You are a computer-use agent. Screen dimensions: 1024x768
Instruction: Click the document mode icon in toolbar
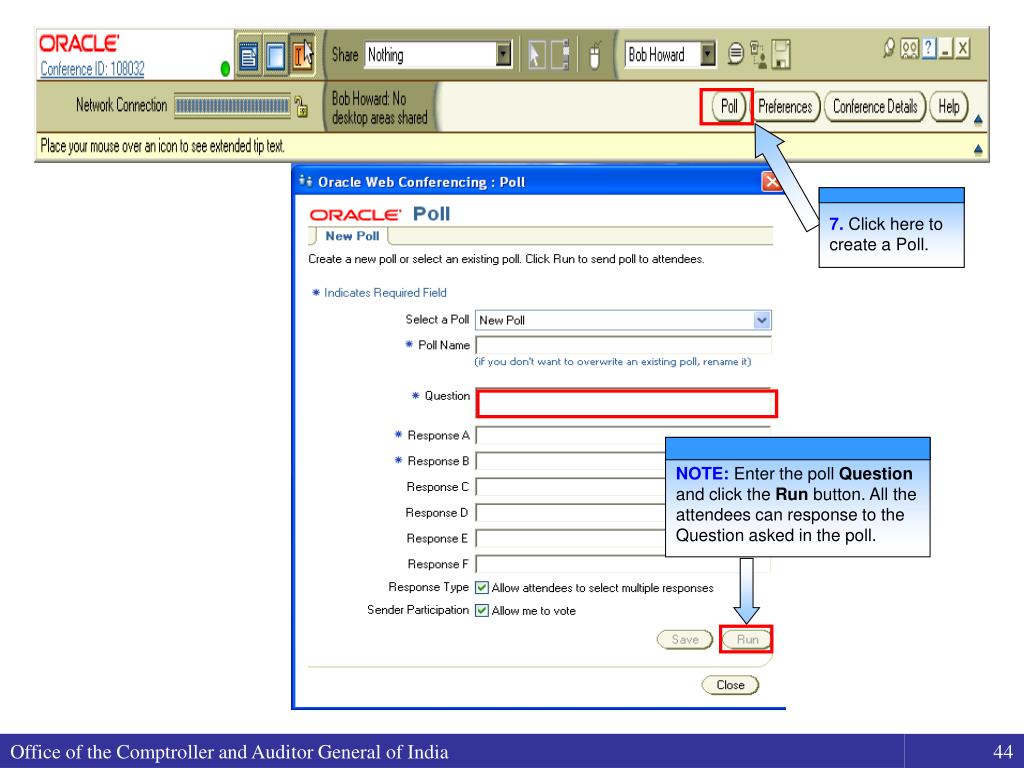pos(248,56)
